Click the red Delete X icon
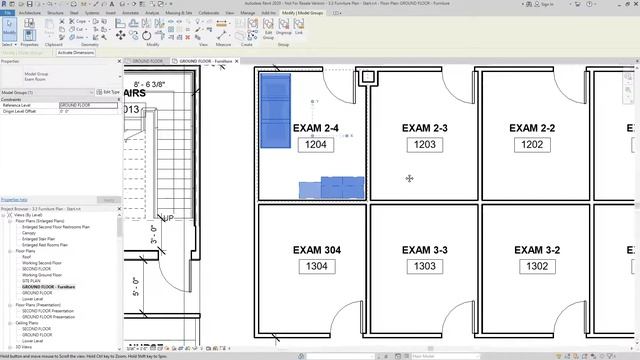The image size is (640, 360). (188, 37)
